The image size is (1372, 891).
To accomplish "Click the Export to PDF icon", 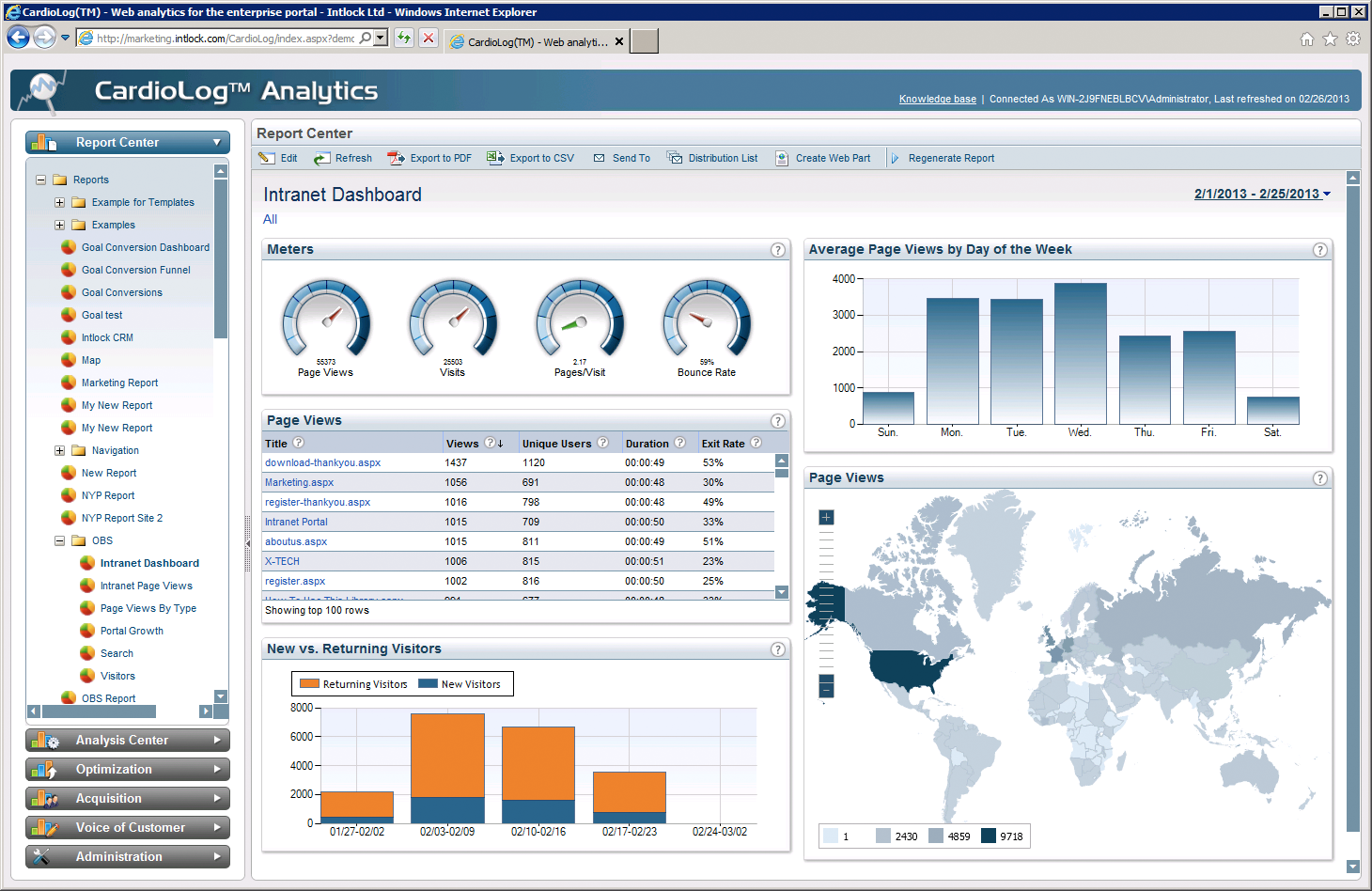I will tap(396, 158).
